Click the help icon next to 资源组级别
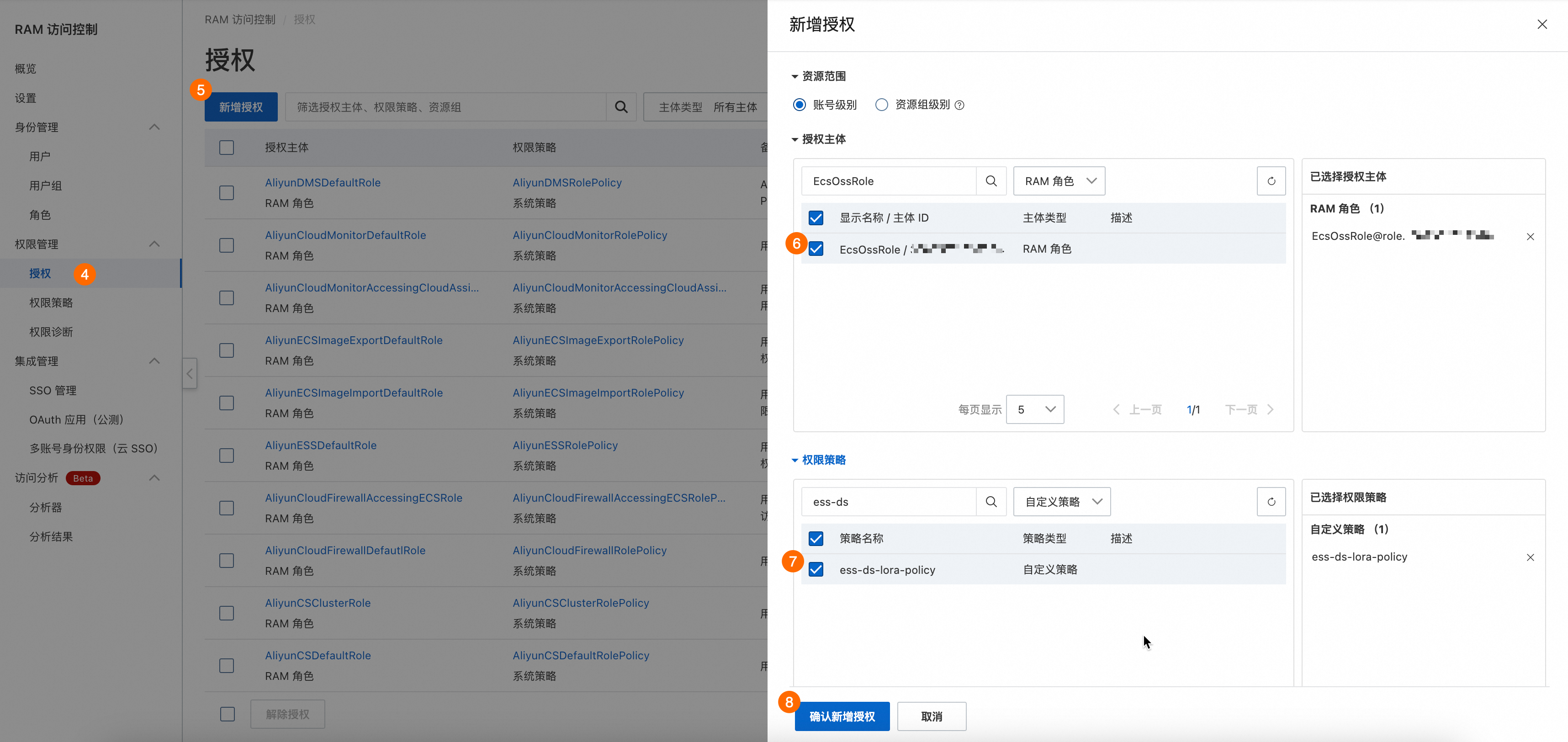1568x742 pixels. coord(959,105)
